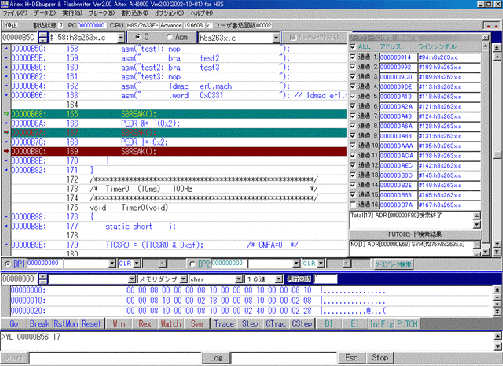Click jump-to-top button of source scrollbar
The height and width of the screenshot is (366, 503).
tap(497, 48)
